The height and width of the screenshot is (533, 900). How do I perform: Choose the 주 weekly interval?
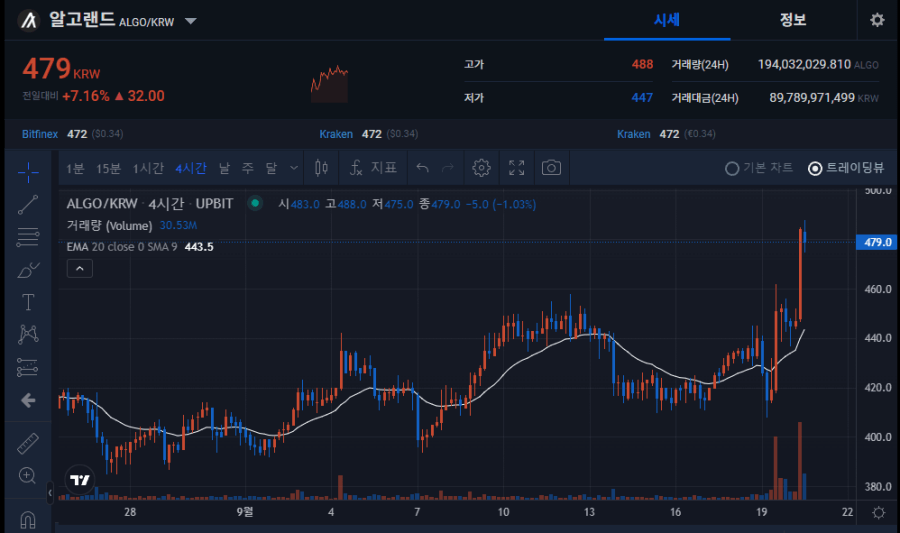pyautogui.click(x=247, y=169)
